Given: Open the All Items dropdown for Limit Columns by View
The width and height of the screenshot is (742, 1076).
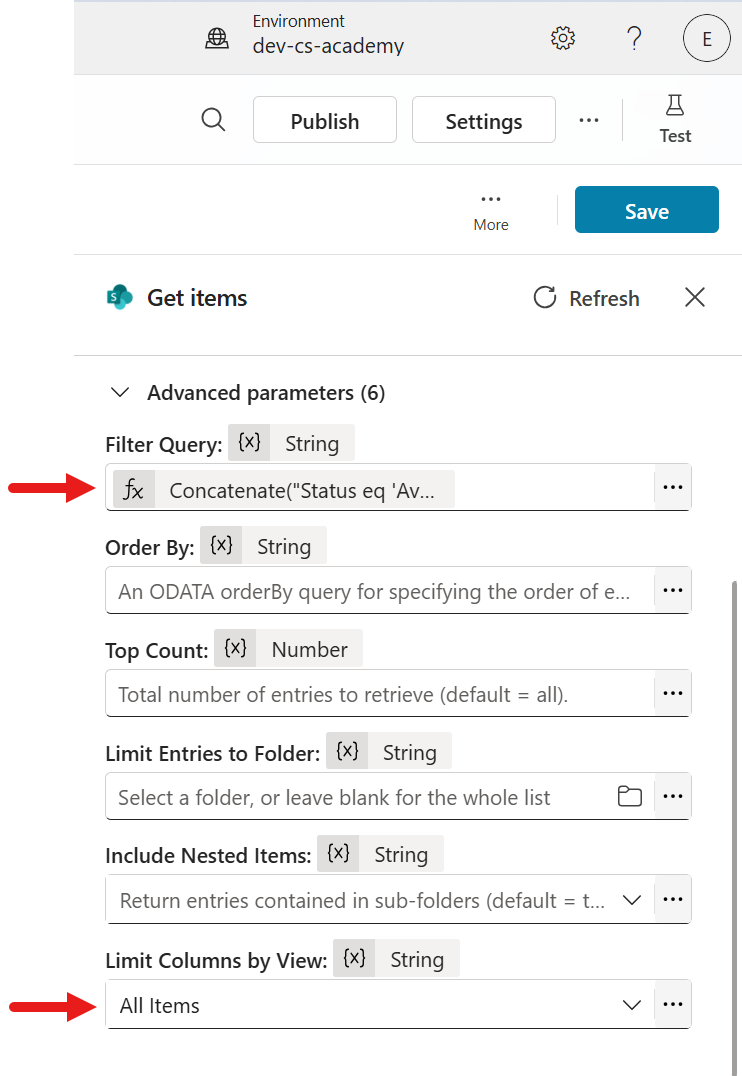Looking at the screenshot, I should pos(632,1004).
